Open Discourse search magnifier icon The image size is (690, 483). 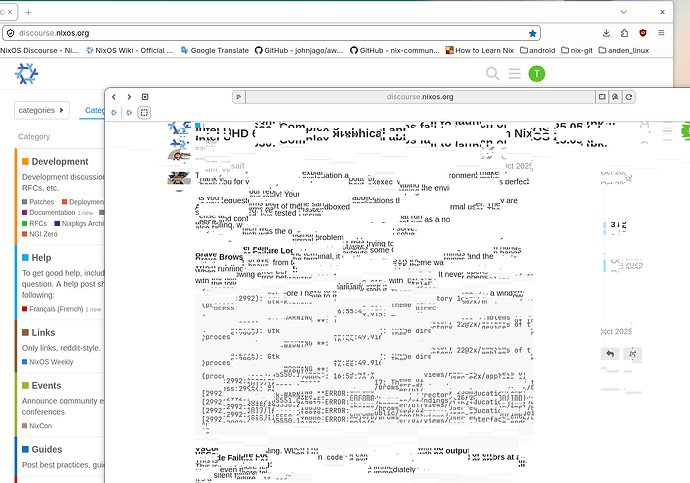(x=492, y=73)
